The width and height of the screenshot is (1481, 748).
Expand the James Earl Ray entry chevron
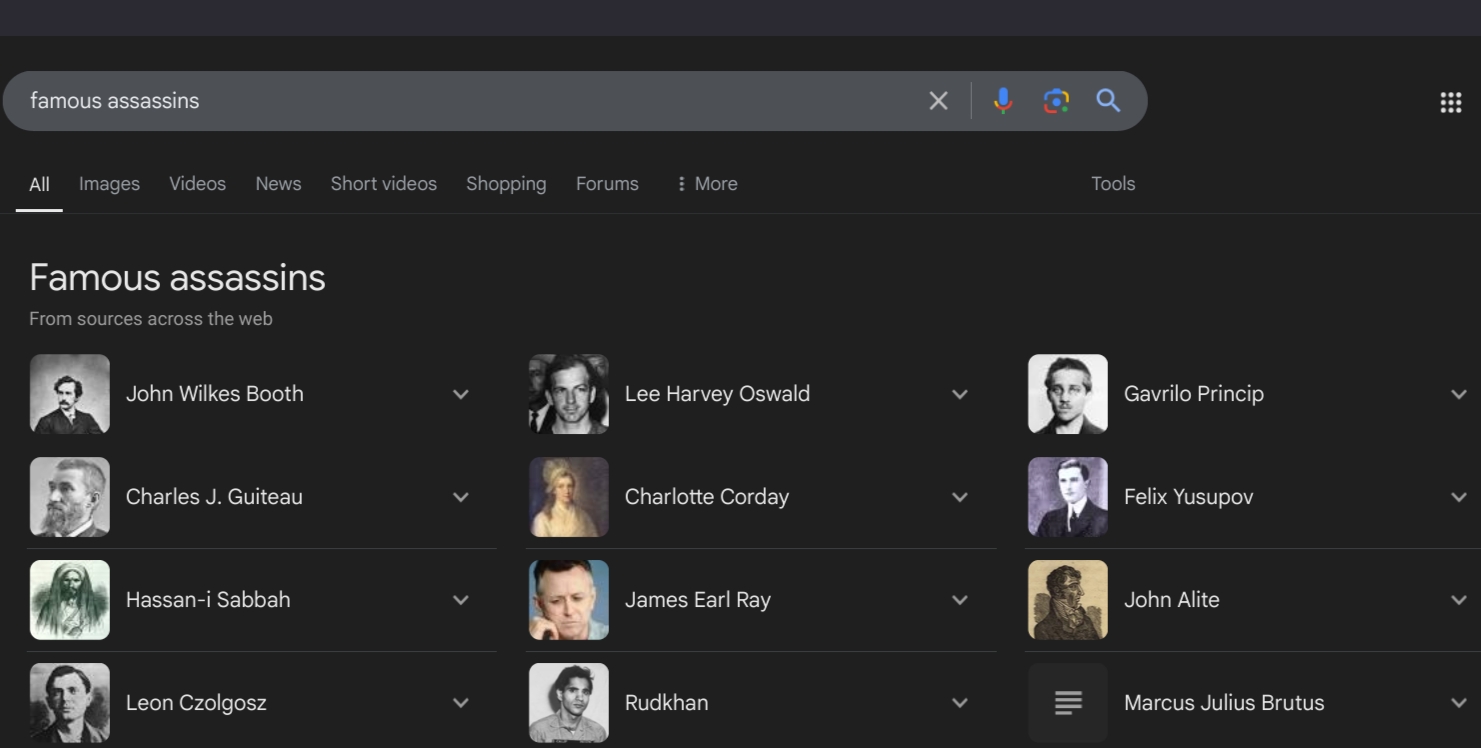click(x=960, y=600)
